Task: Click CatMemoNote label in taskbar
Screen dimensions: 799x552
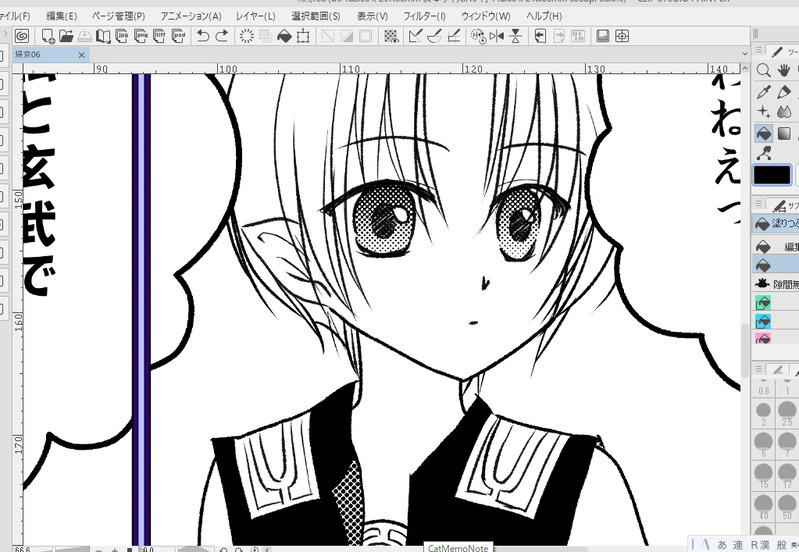Action: [458, 548]
